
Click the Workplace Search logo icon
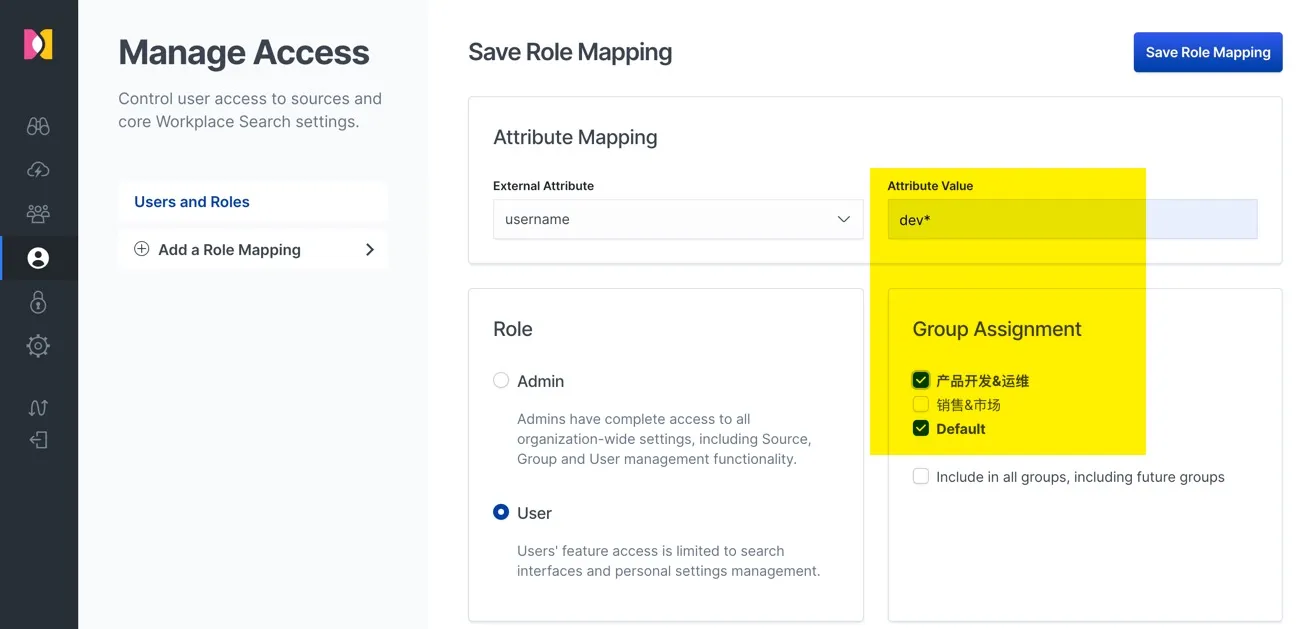[38, 45]
